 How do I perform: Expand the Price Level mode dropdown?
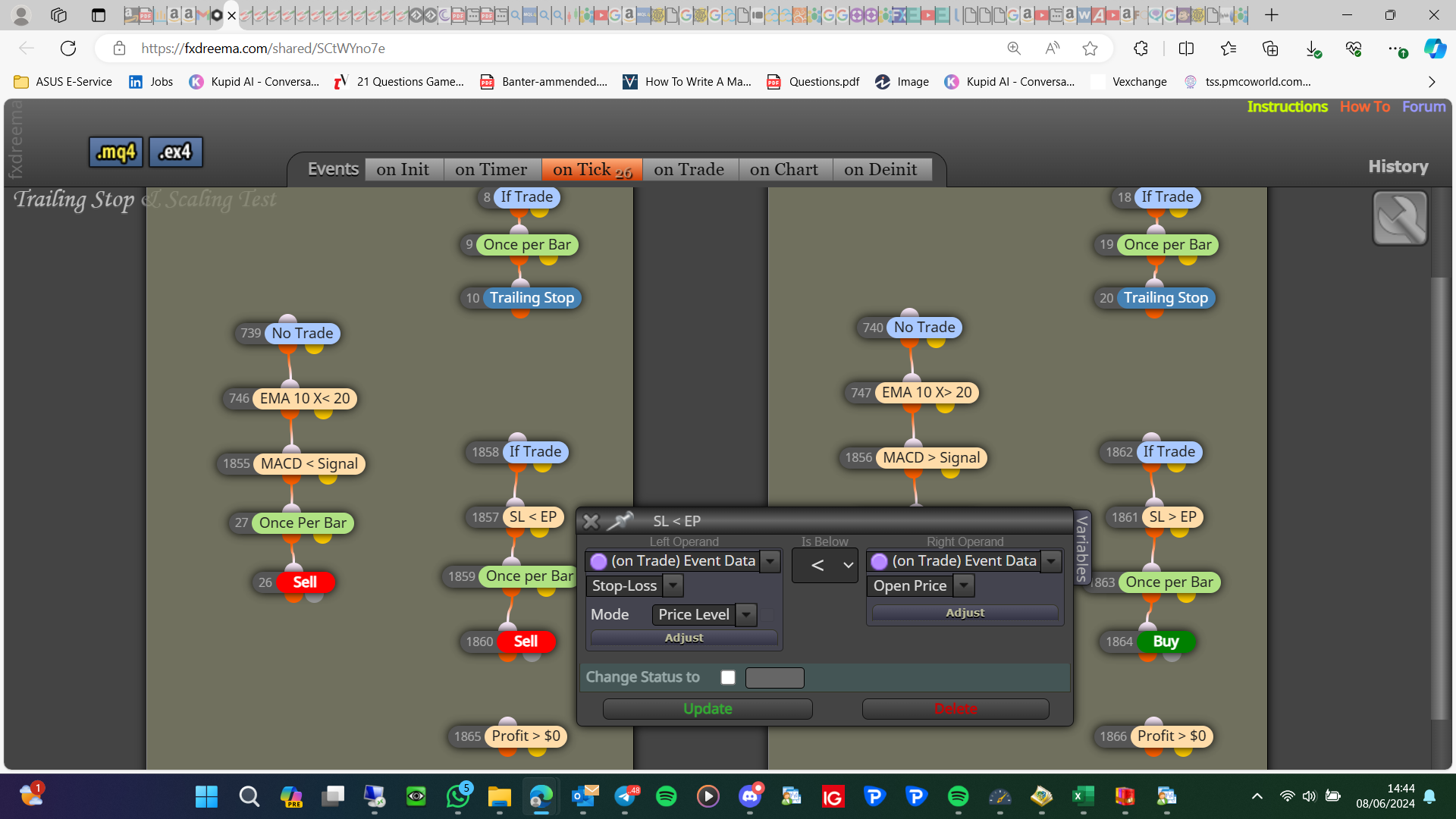click(x=747, y=615)
